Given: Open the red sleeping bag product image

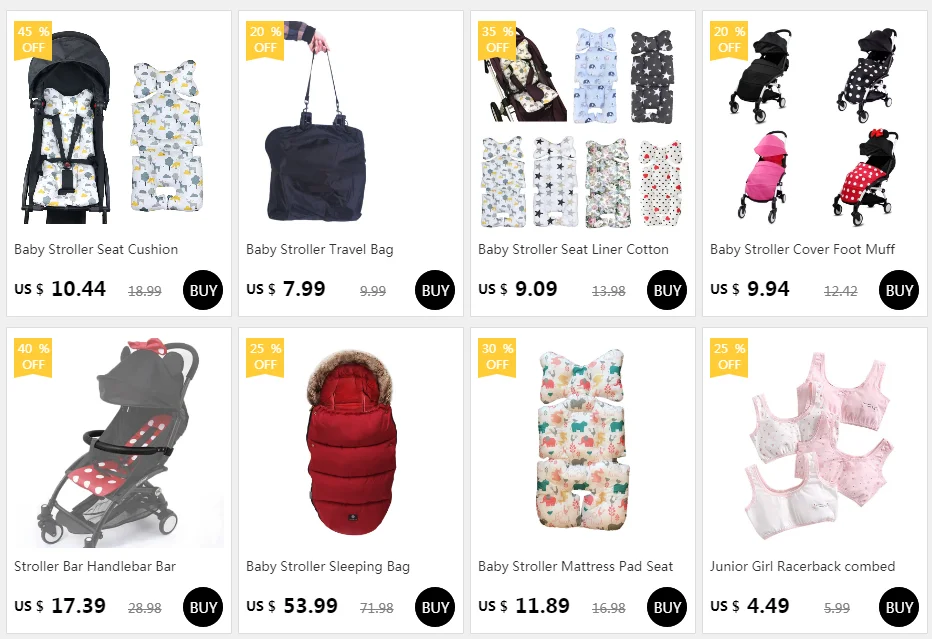Looking at the screenshot, I should (x=351, y=441).
